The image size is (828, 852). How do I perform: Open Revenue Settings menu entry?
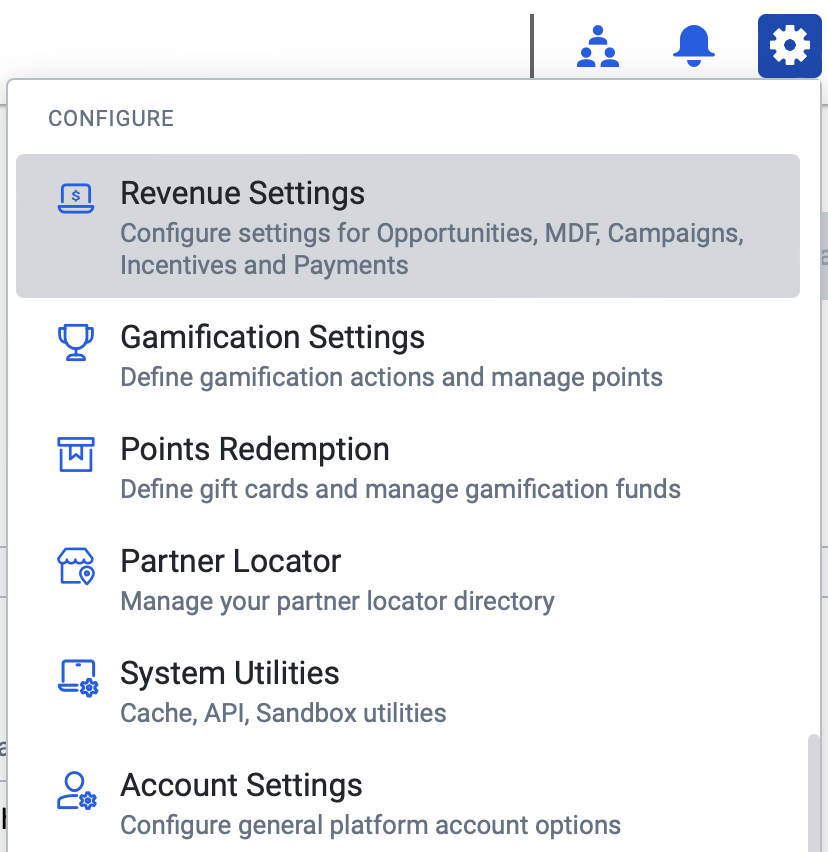click(x=408, y=226)
